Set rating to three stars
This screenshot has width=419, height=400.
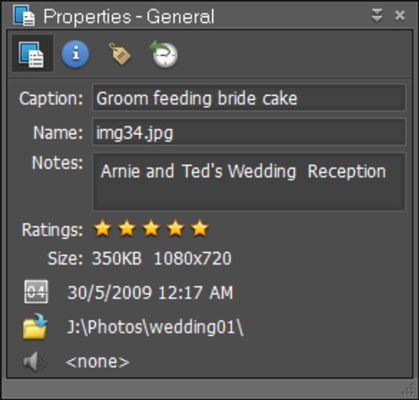tap(151, 229)
